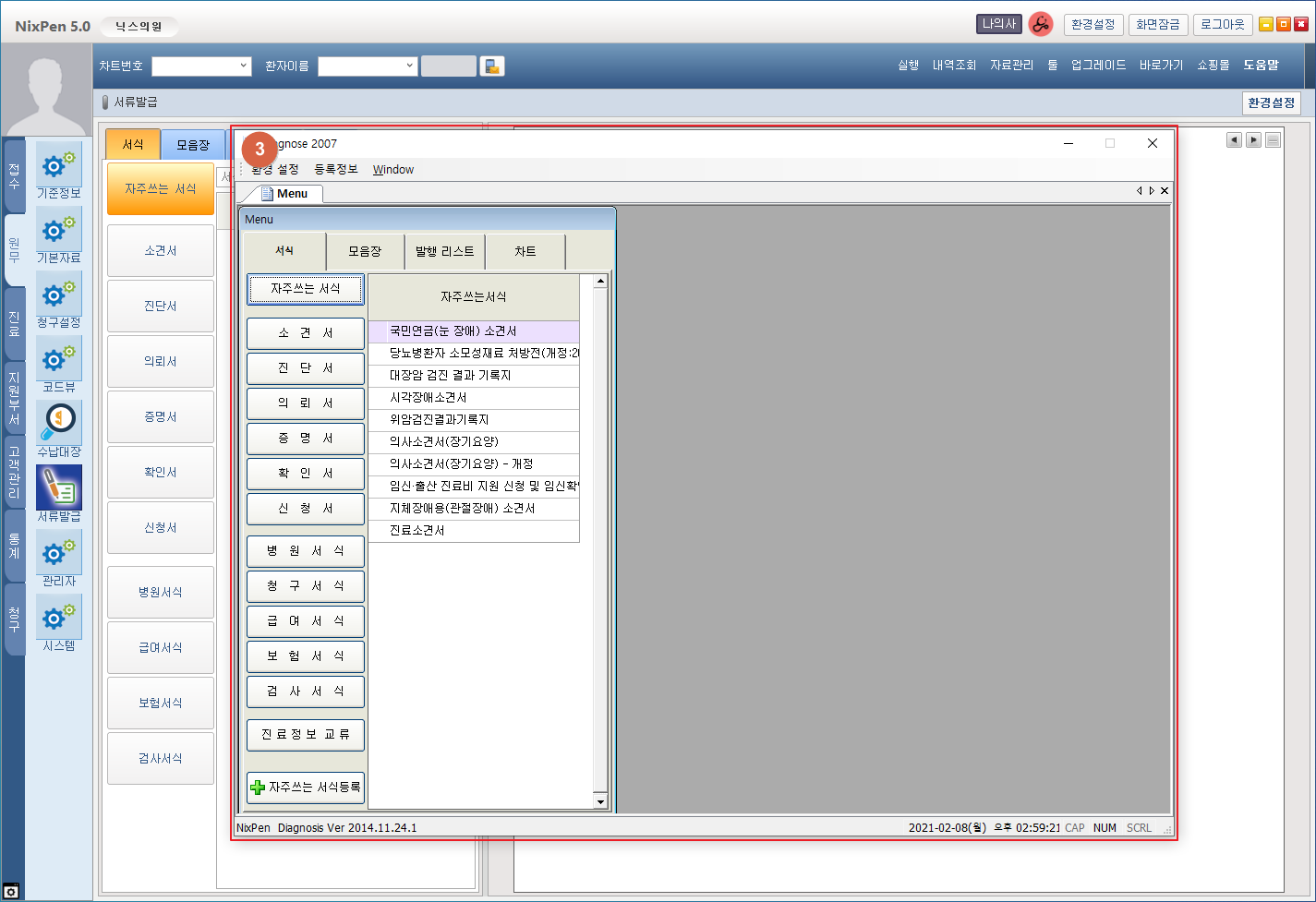The image size is (1316, 902).
Task: Switch to the 발행 리스트 tab
Action: click(x=444, y=252)
